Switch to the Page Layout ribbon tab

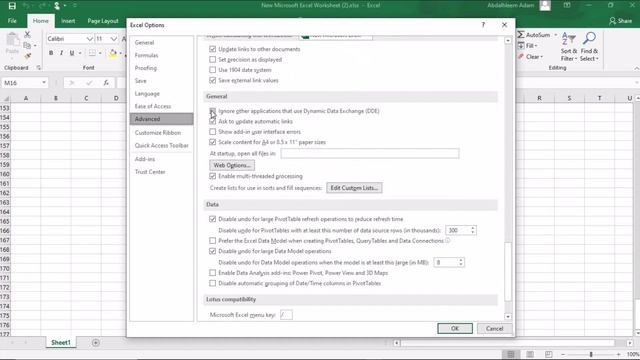pyautogui.click(x=103, y=21)
